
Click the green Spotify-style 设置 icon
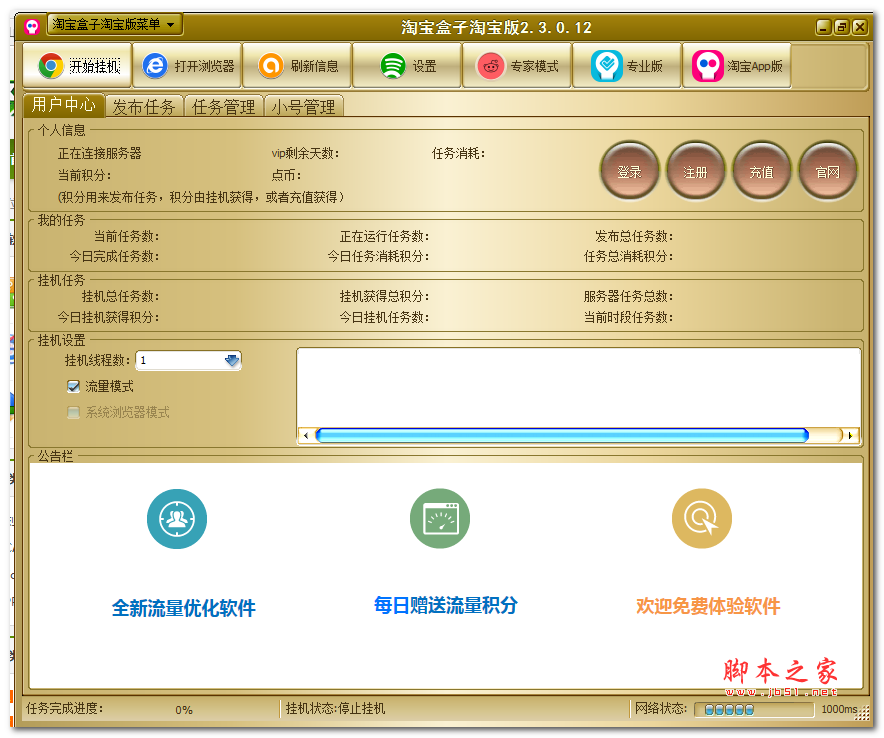point(393,66)
